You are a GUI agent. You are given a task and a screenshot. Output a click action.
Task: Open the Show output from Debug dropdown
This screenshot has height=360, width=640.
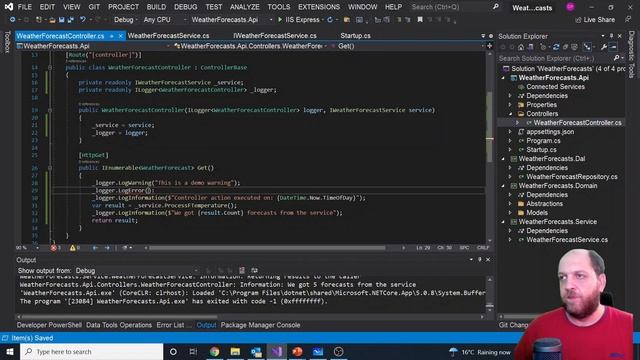coord(137,271)
